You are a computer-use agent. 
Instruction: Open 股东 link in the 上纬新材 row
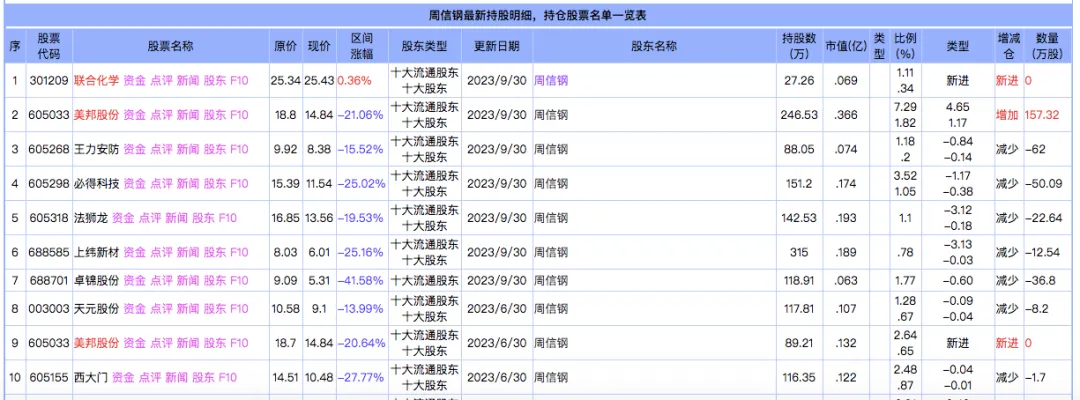(x=215, y=253)
